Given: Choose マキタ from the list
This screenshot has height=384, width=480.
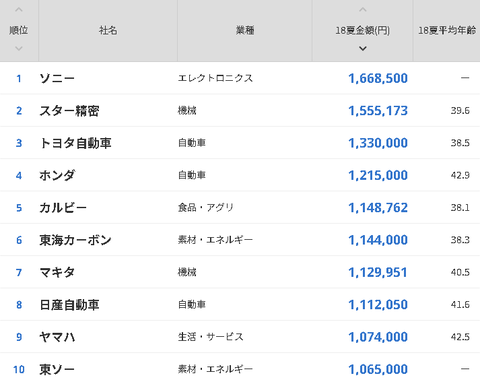Looking at the screenshot, I should 57,272.
